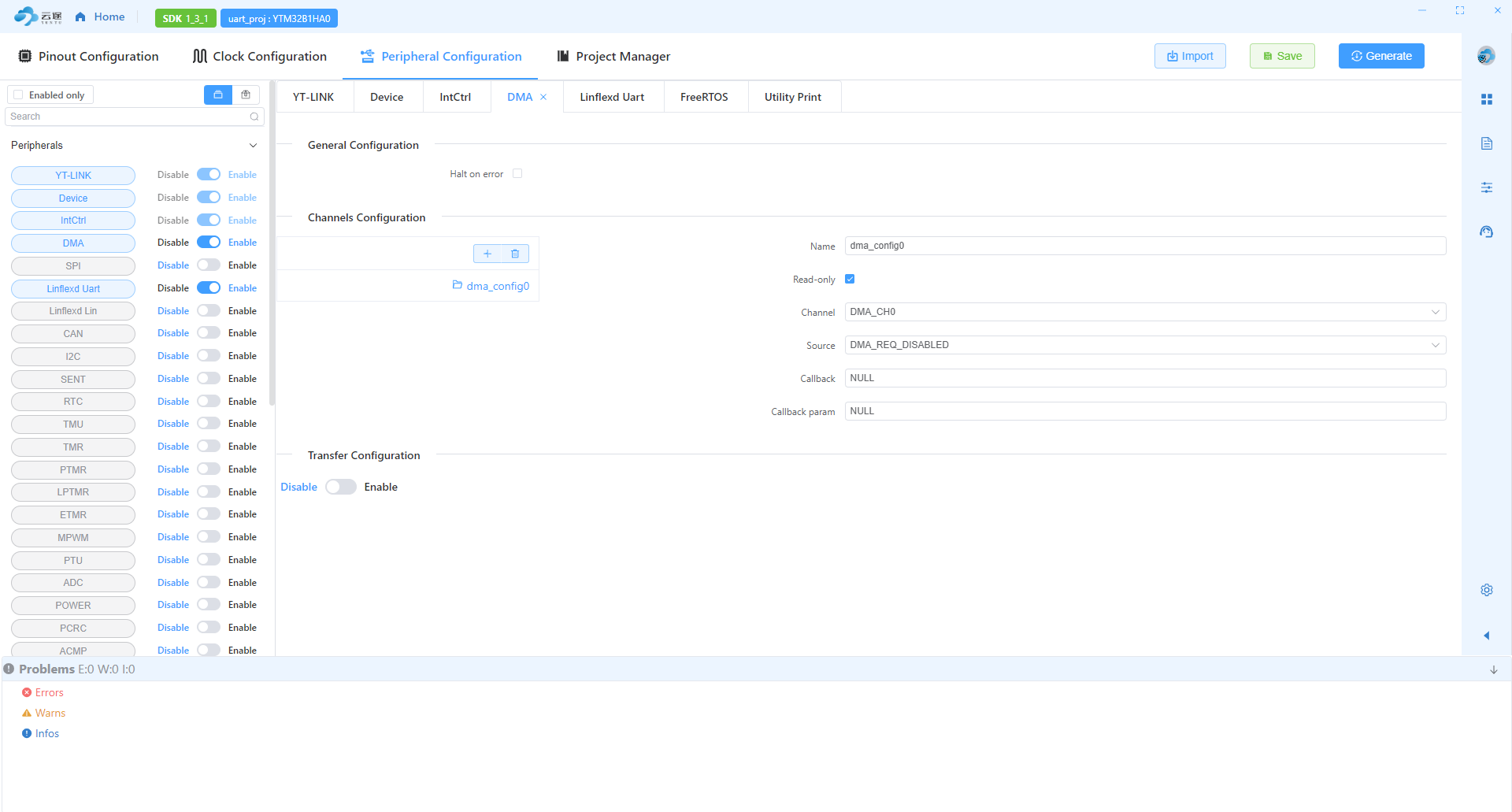
Task: Open Pinout Configuration tab
Action: [x=88, y=57]
